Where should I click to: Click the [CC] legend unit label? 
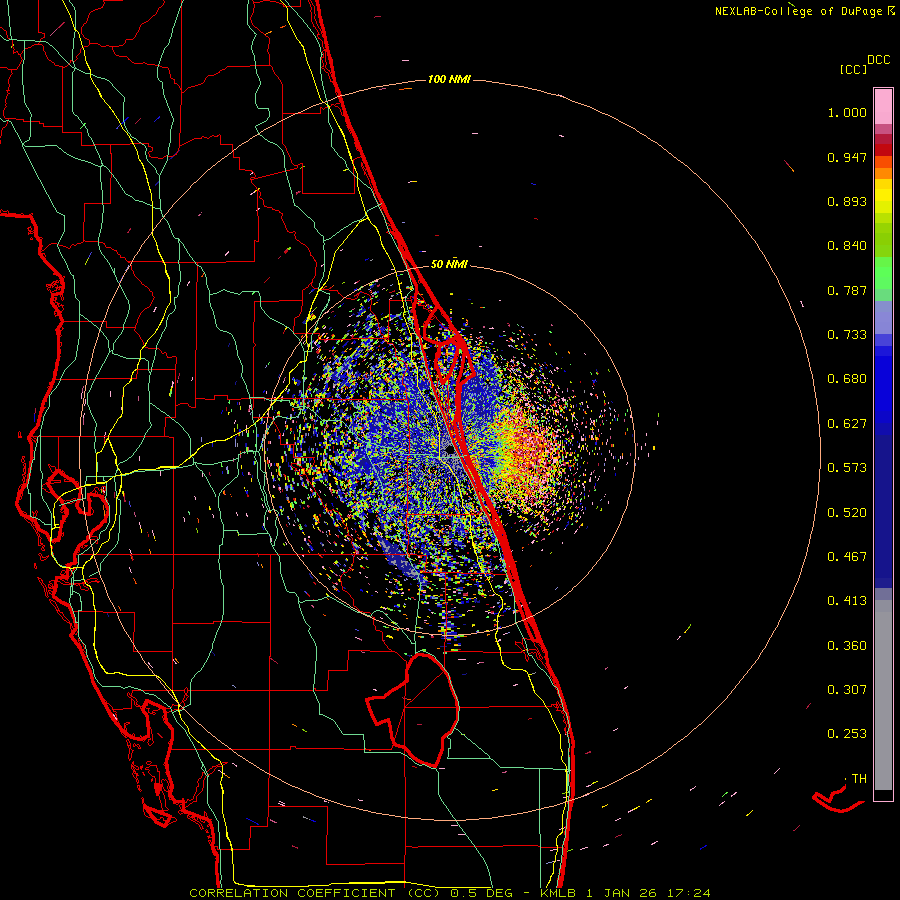pos(853,69)
